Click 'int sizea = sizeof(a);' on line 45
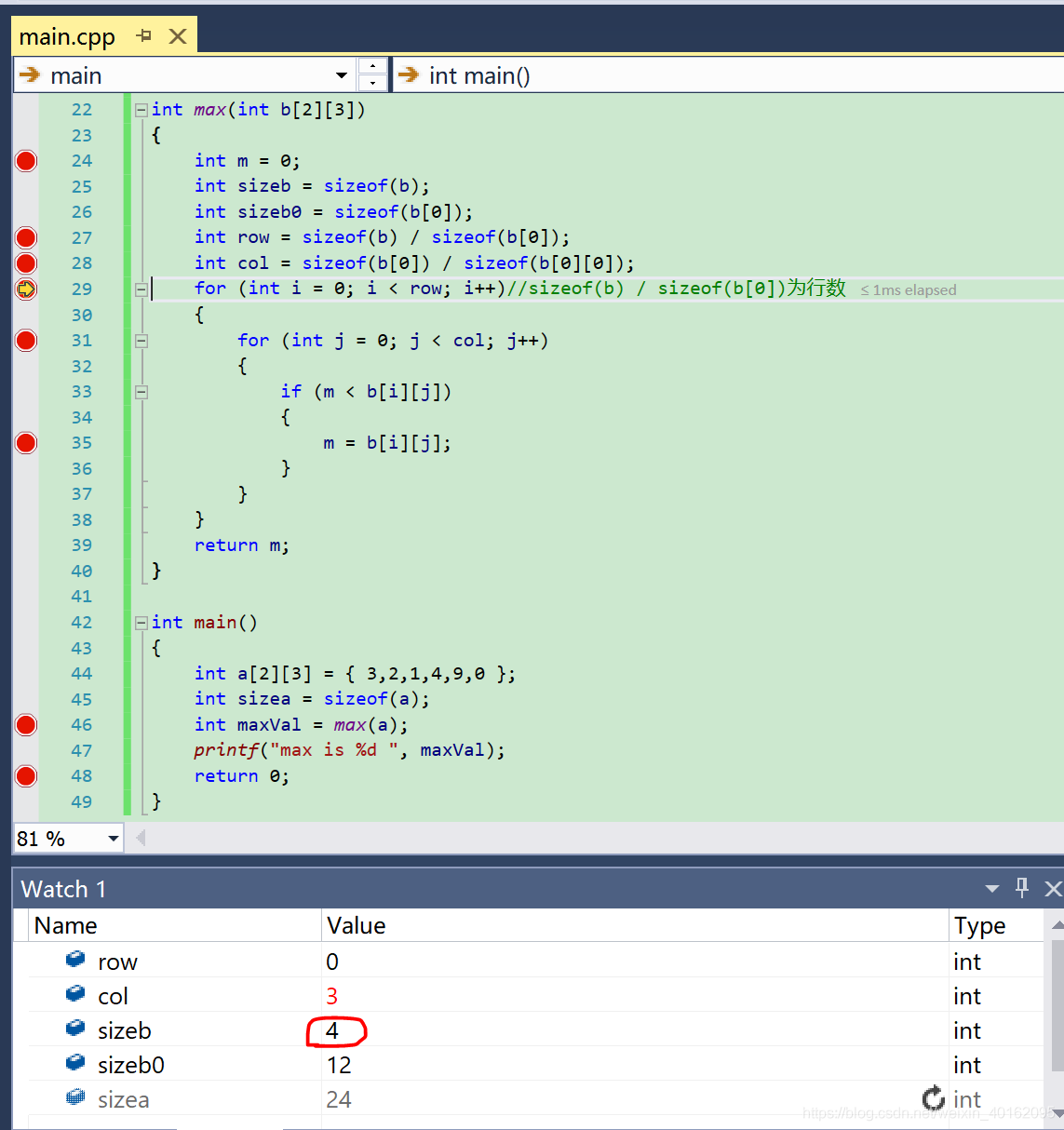Image resolution: width=1064 pixels, height=1130 pixels. tap(312, 699)
